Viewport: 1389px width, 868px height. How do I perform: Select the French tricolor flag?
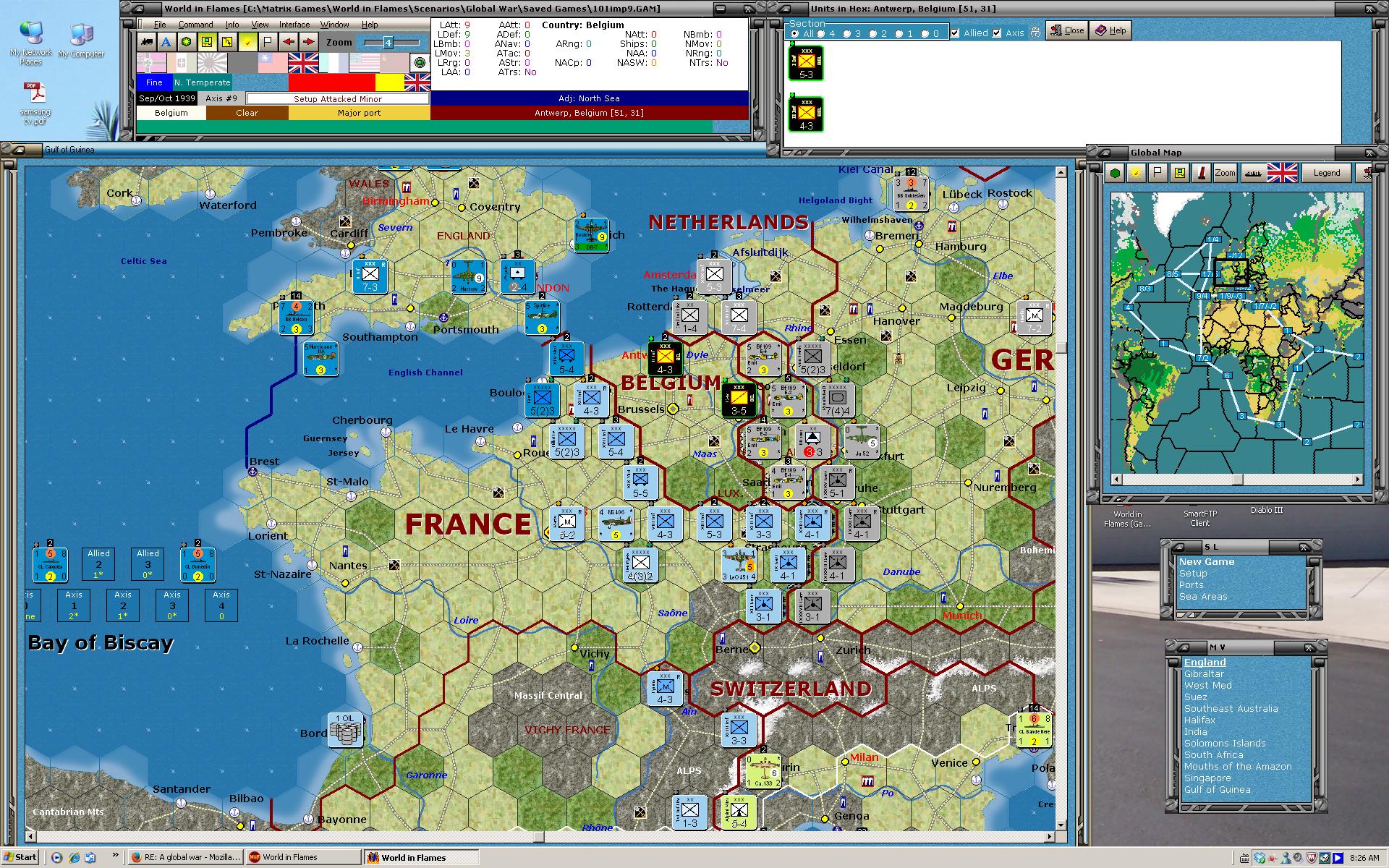point(334,63)
